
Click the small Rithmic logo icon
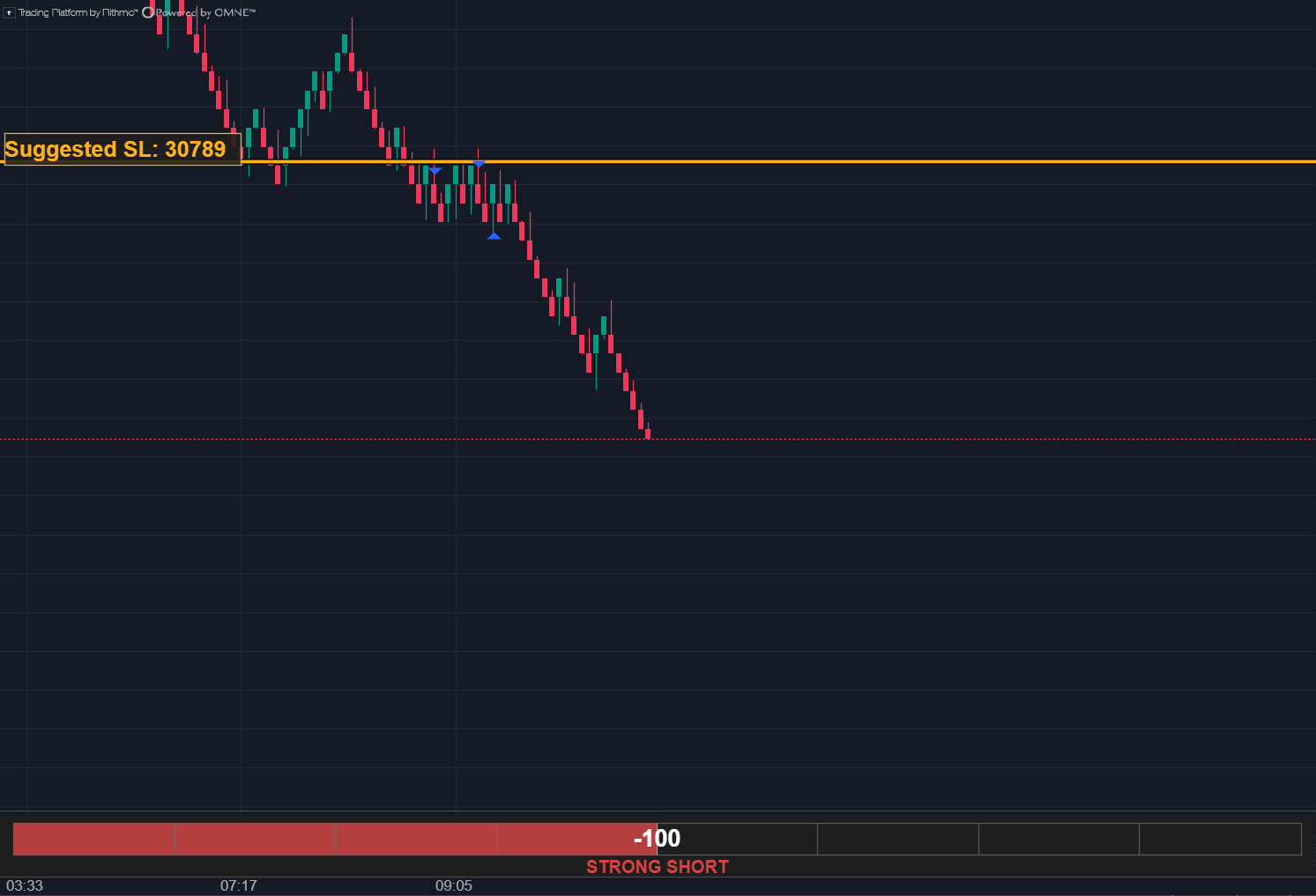(x=9, y=12)
